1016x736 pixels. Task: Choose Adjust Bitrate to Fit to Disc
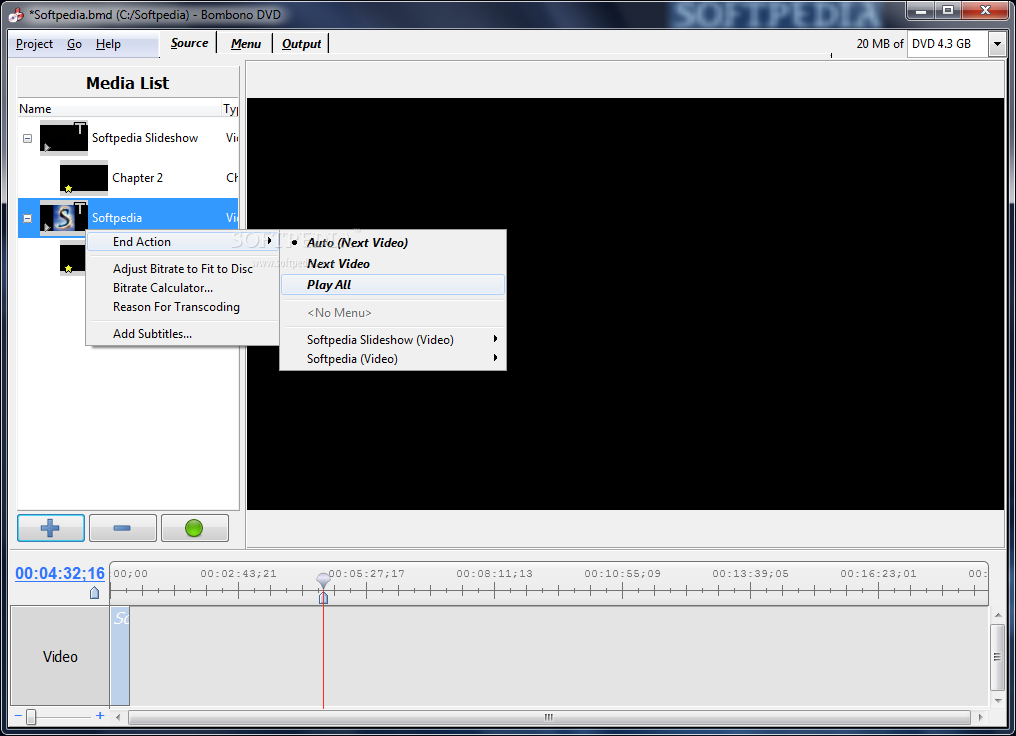tap(183, 269)
